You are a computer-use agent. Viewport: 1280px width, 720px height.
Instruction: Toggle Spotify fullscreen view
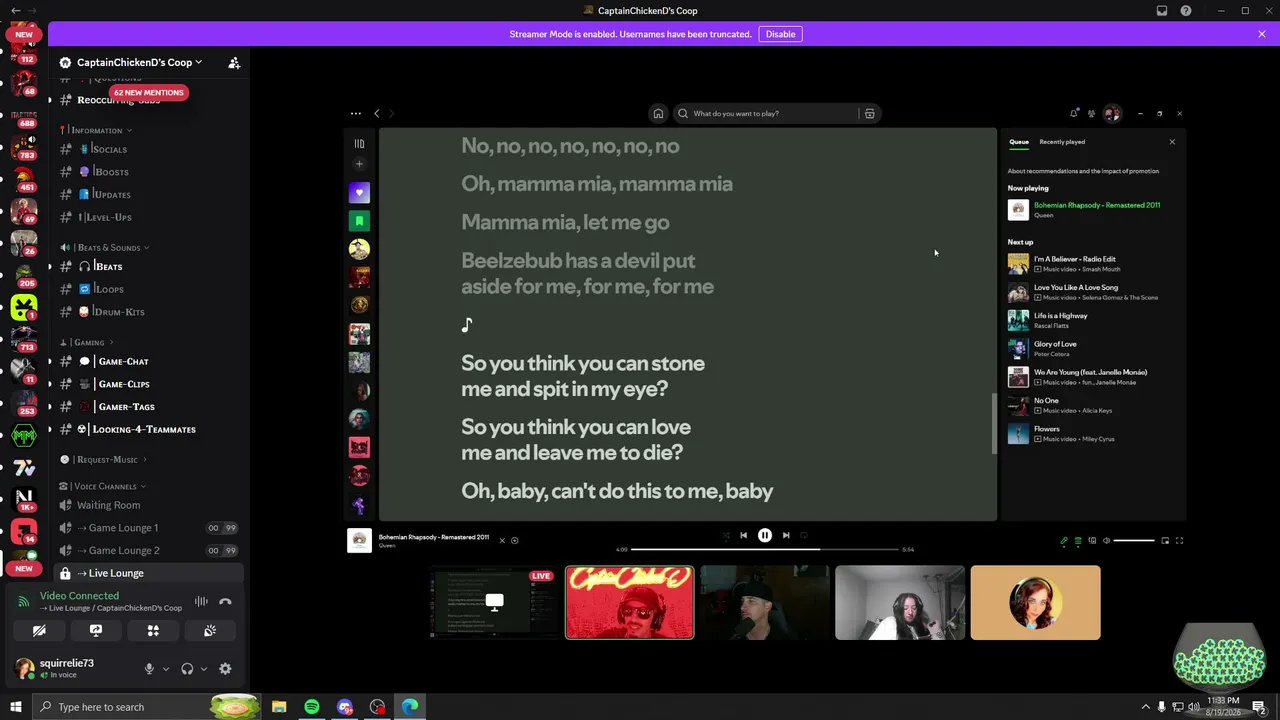point(1179,541)
